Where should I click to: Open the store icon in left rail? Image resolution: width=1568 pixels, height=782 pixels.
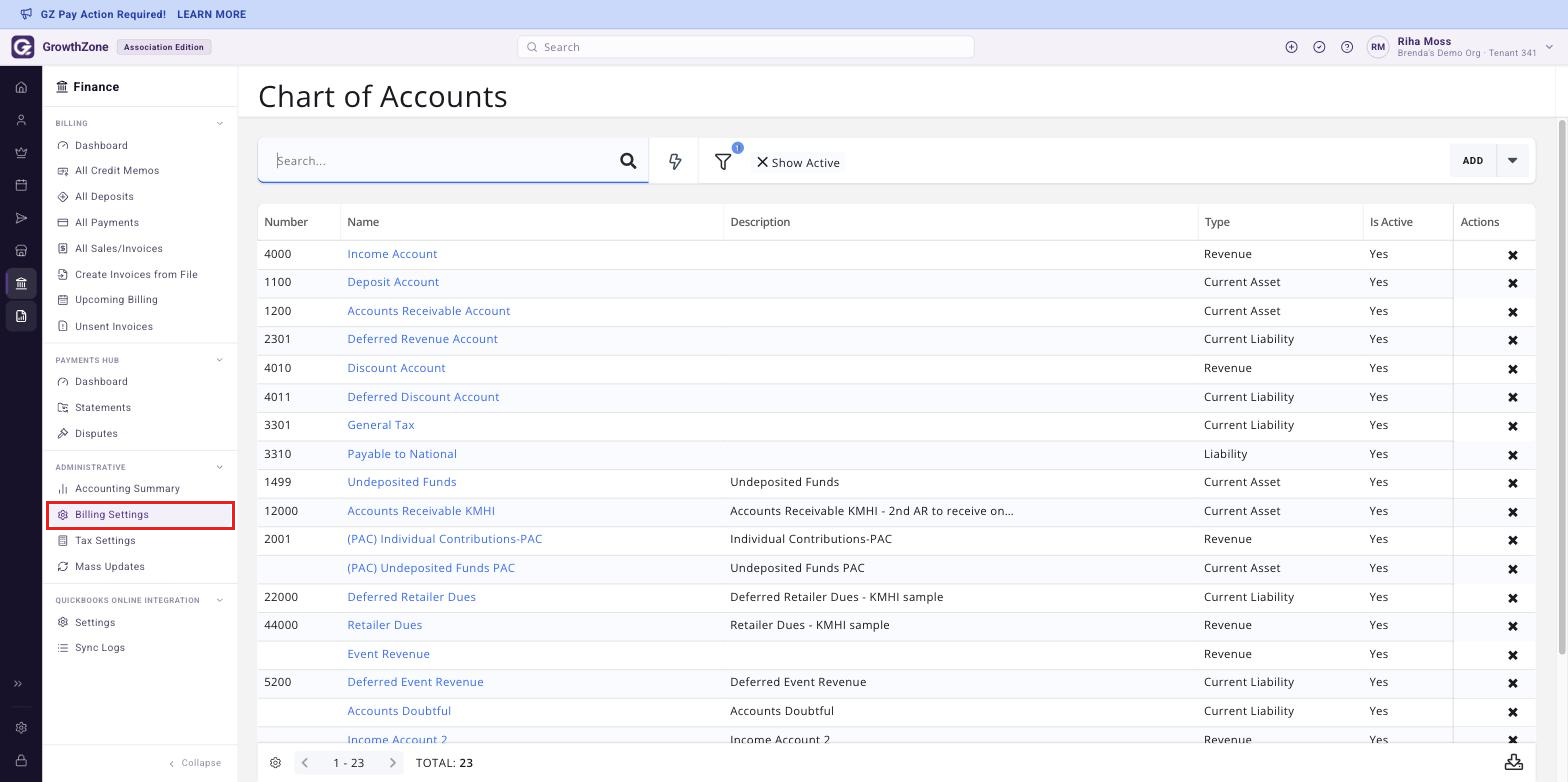pos(21,251)
